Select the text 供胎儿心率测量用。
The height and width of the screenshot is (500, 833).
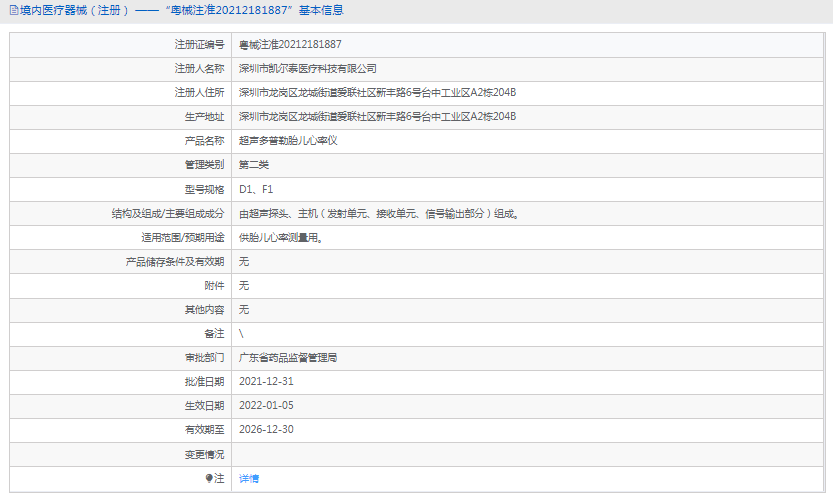point(282,238)
